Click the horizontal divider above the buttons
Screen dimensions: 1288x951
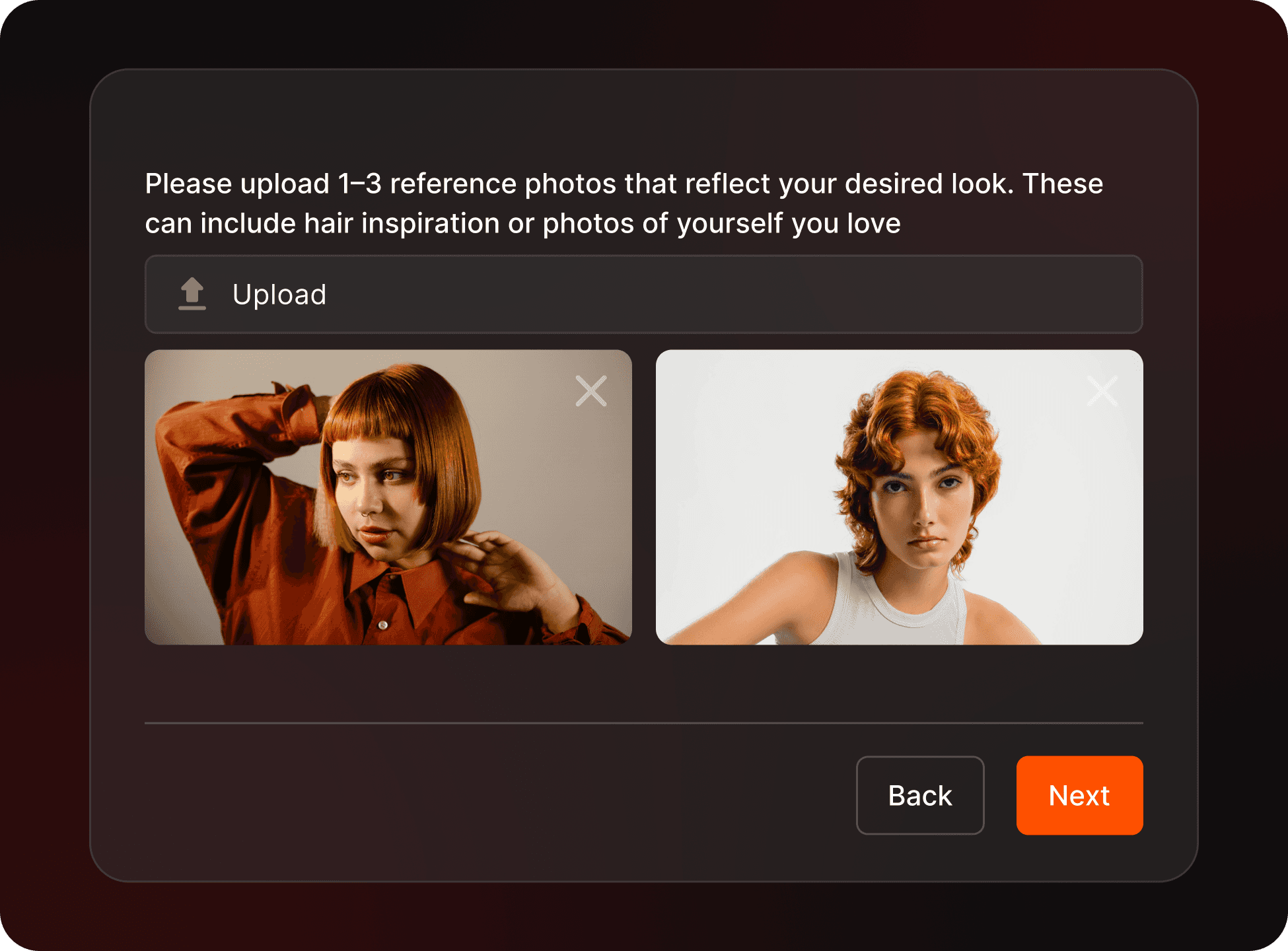(644, 723)
